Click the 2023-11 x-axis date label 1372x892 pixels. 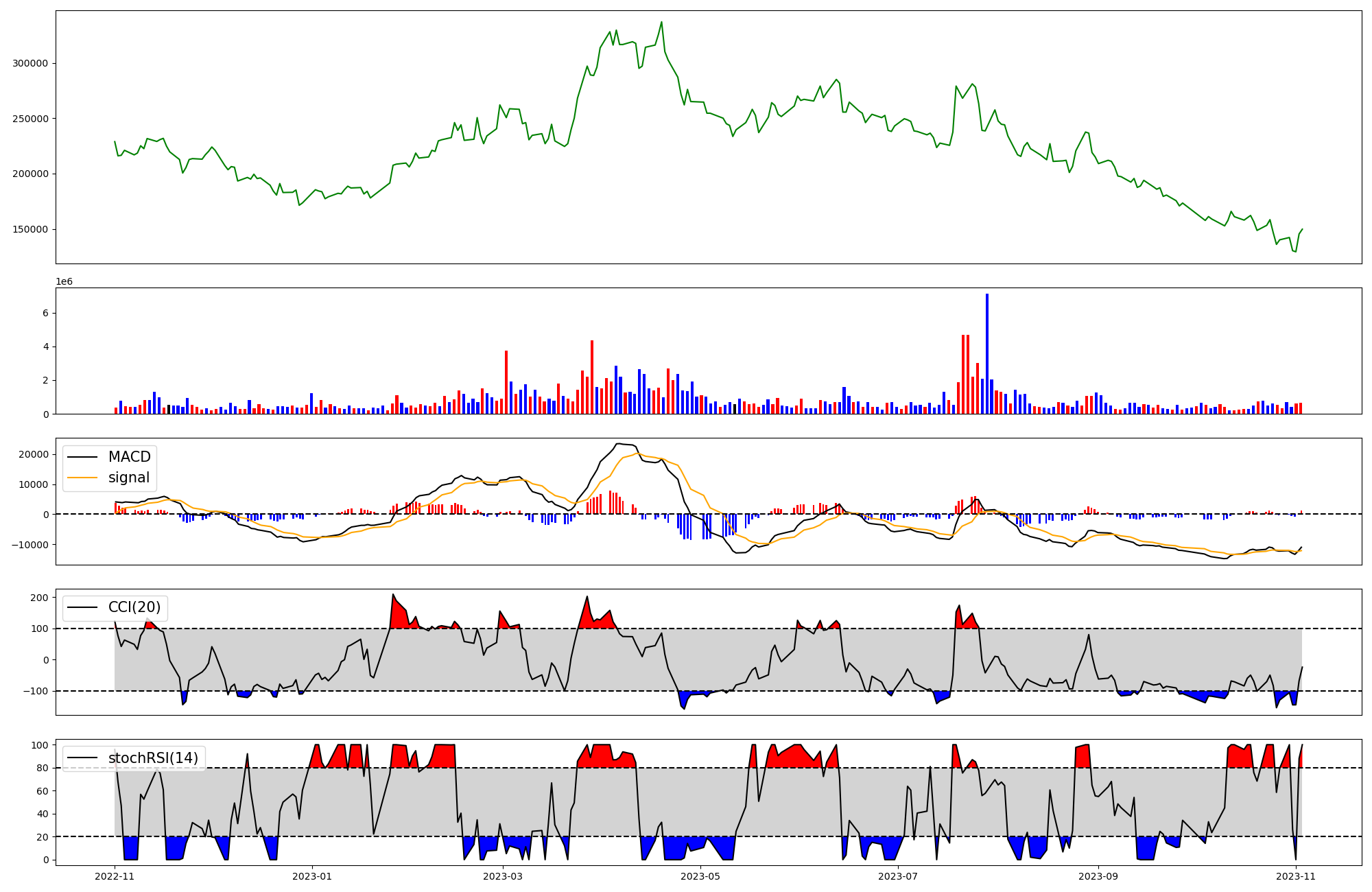click(x=1296, y=876)
